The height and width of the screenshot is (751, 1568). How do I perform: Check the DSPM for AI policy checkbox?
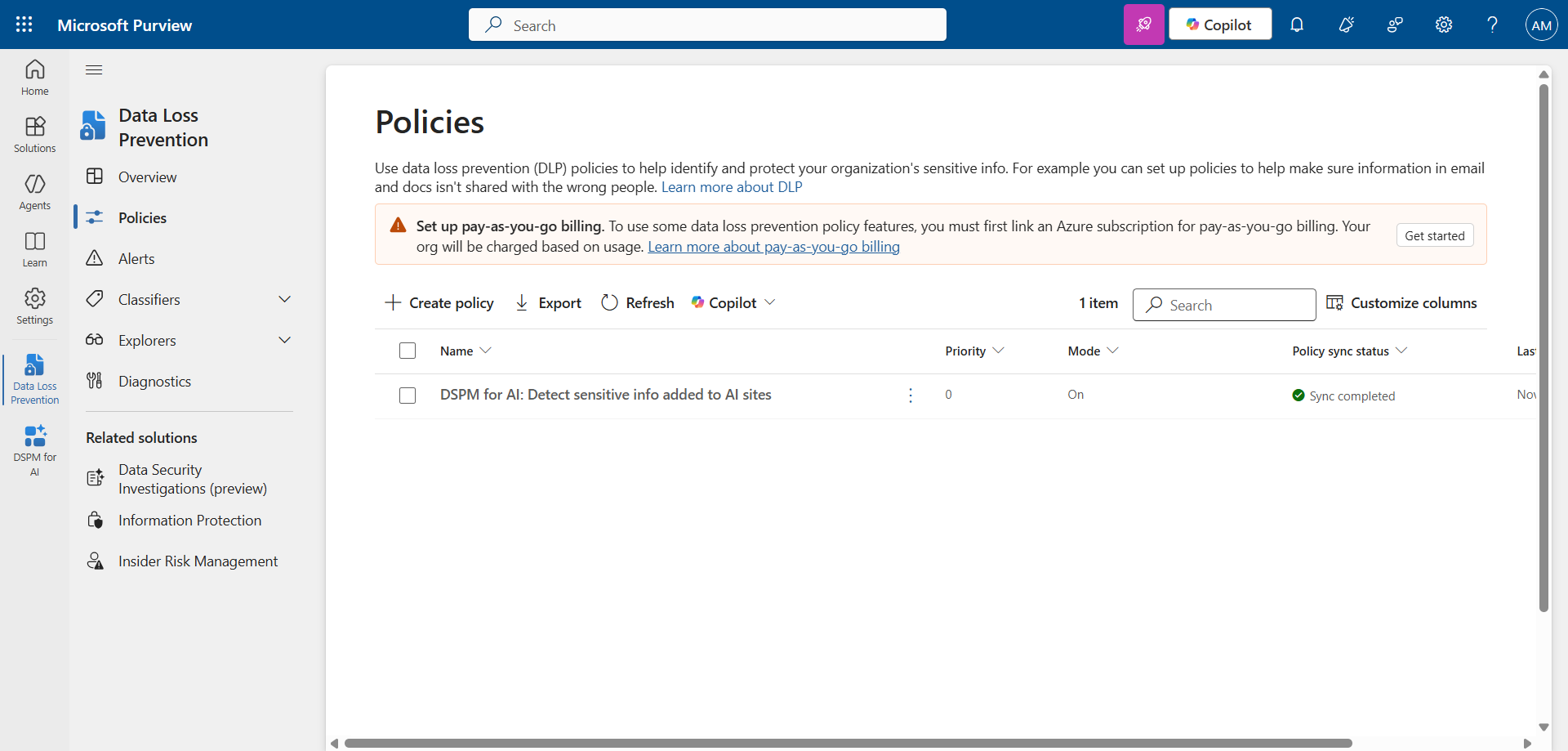408,396
